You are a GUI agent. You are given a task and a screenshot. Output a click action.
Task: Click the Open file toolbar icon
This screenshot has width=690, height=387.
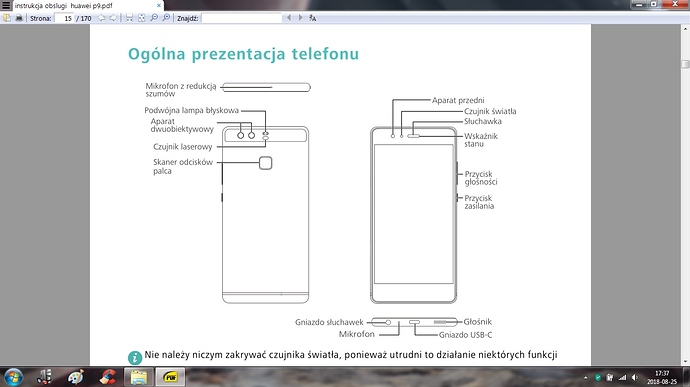tap(7, 18)
